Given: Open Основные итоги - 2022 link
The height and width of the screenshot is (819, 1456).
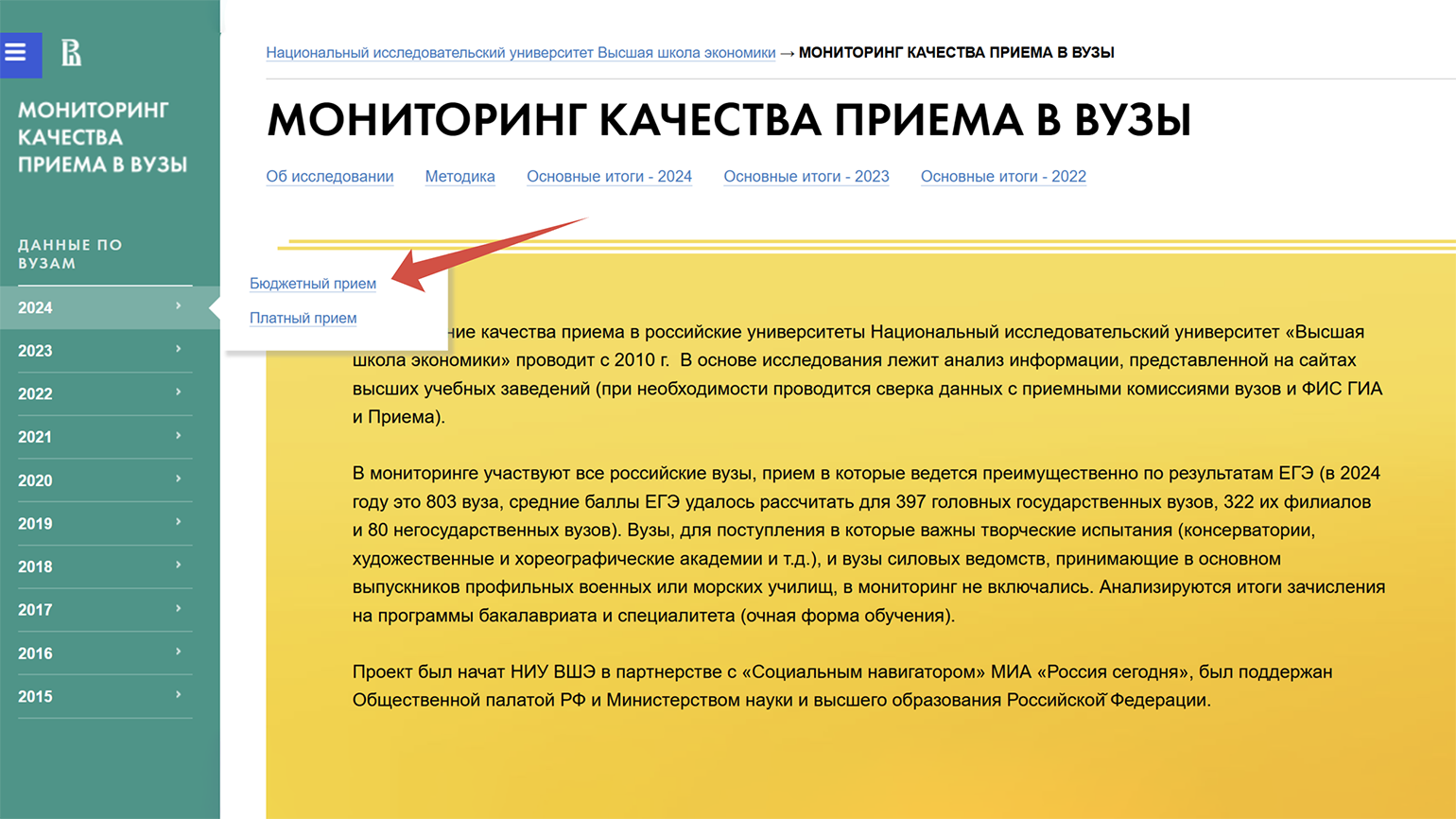Looking at the screenshot, I should pos(1003,176).
